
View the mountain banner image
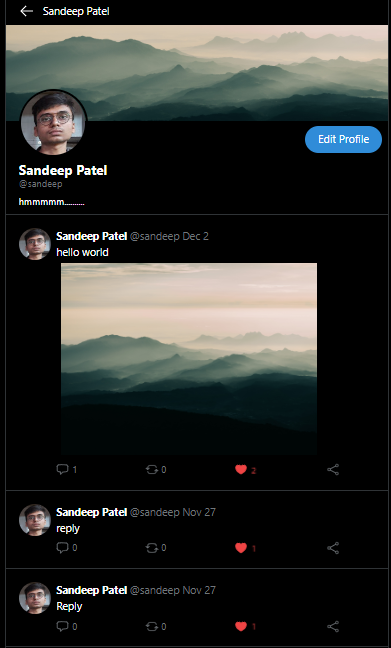point(197,73)
